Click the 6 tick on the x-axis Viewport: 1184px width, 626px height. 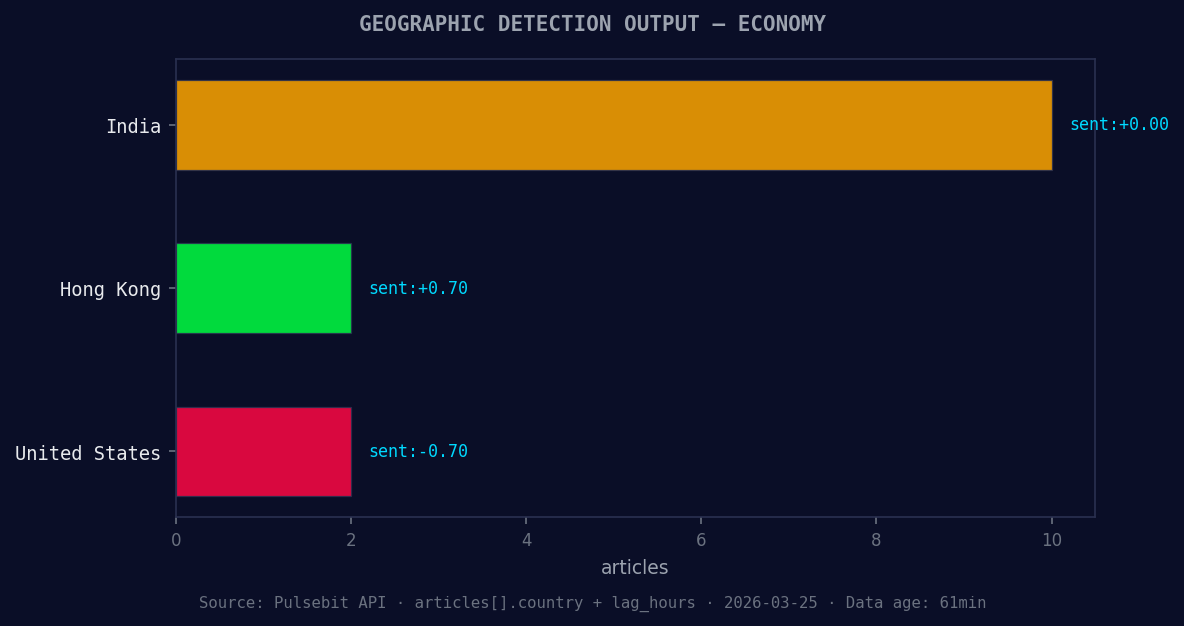click(x=701, y=539)
